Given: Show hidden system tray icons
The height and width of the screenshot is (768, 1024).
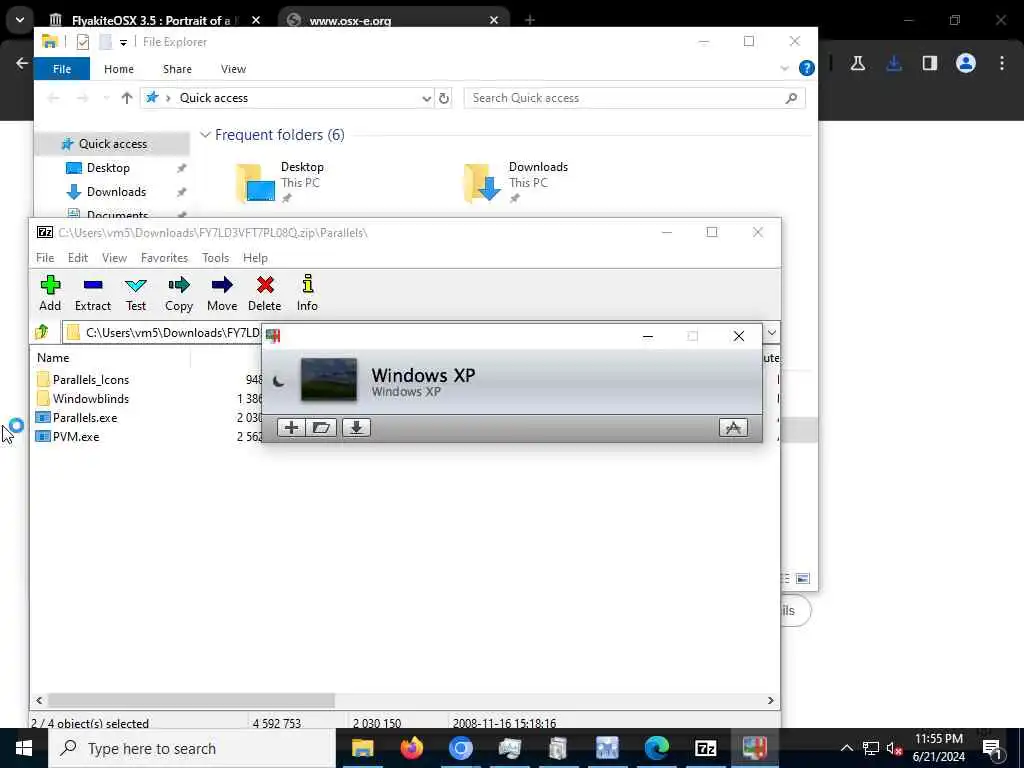Looking at the screenshot, I should (846, 748).
